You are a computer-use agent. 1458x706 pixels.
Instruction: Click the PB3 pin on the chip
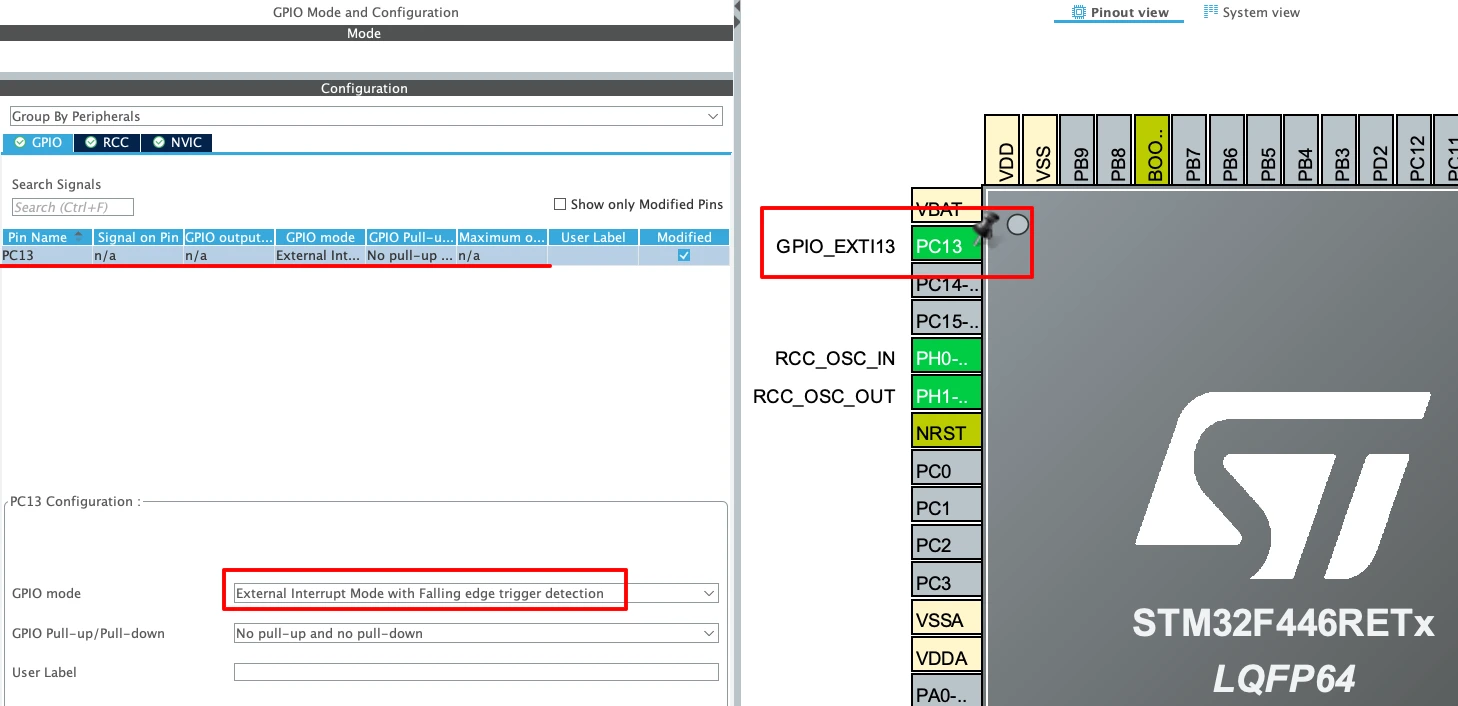[x=1339, y=150]
